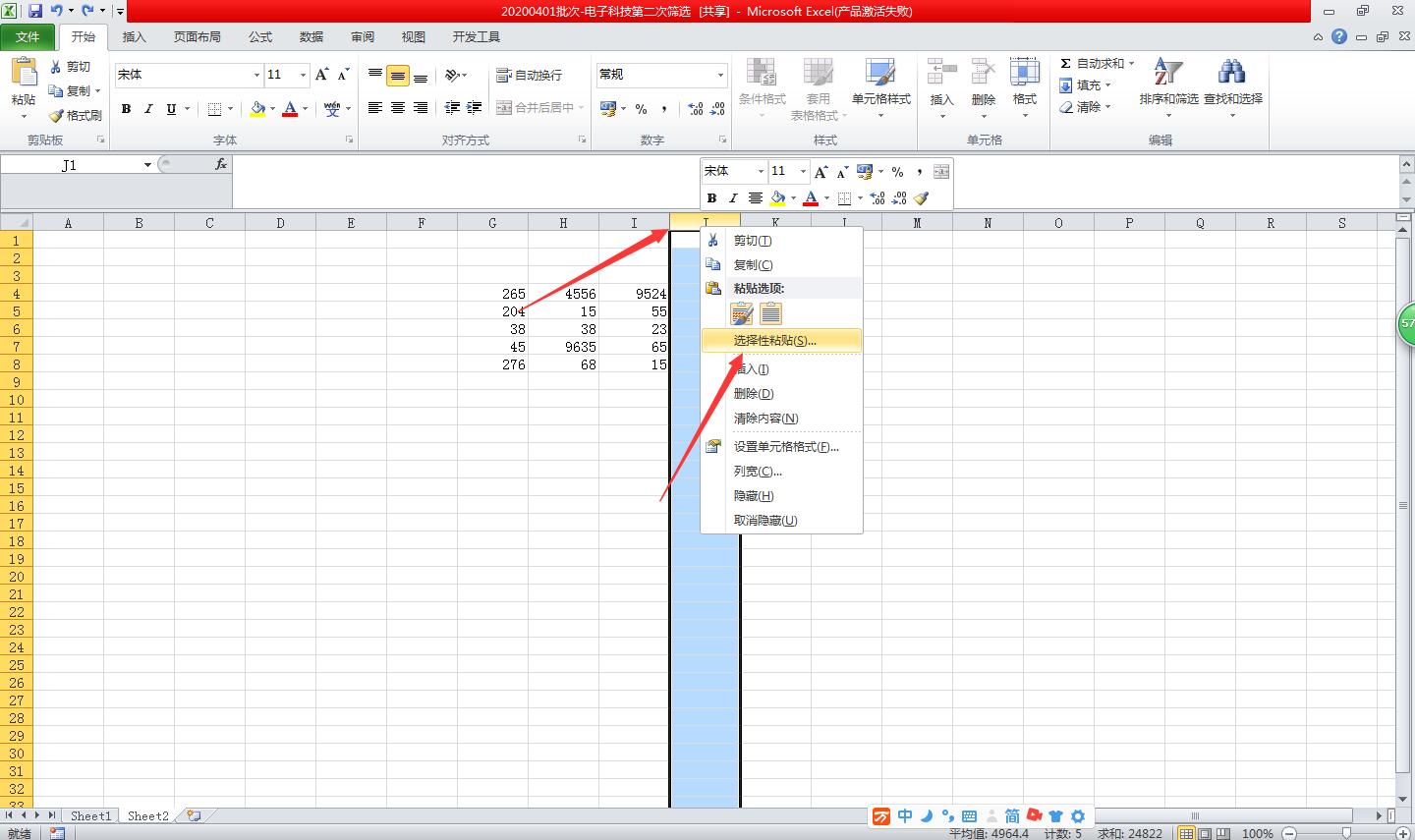Image resolution: width=1415 pixels, height=840 pixels.
Task: Apply the red font color A in ribbon
Action: (x=290, y=109)
